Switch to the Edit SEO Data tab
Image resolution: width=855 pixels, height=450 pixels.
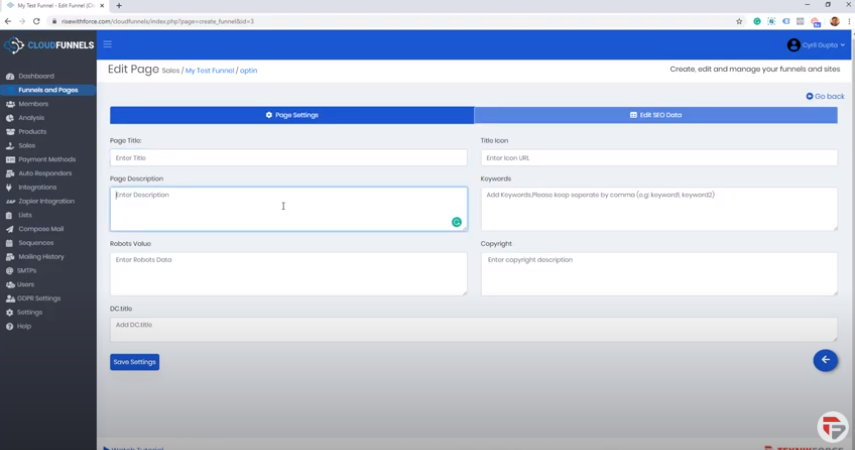point(655,115)
